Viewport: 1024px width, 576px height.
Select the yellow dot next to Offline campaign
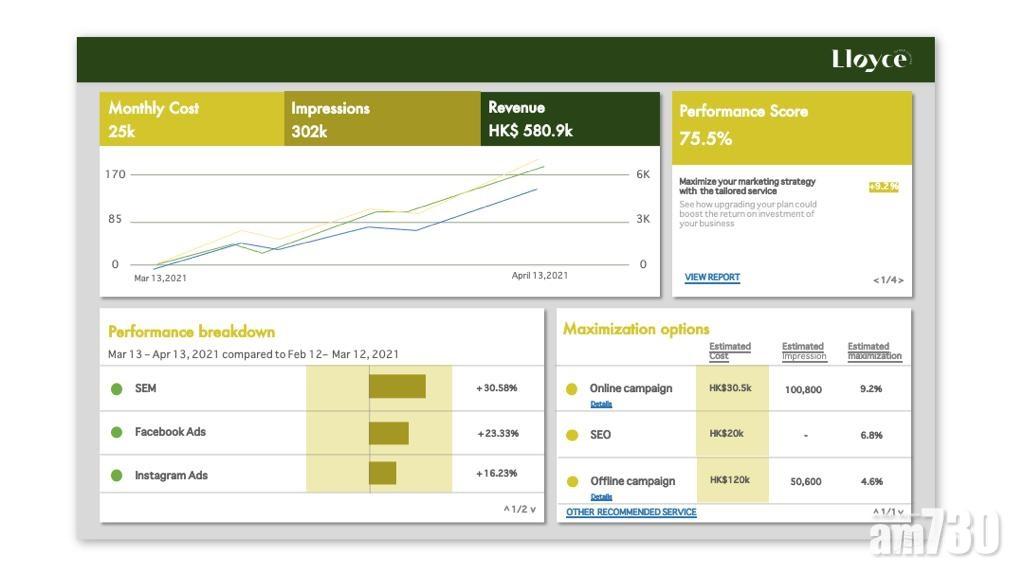point(572,481)
